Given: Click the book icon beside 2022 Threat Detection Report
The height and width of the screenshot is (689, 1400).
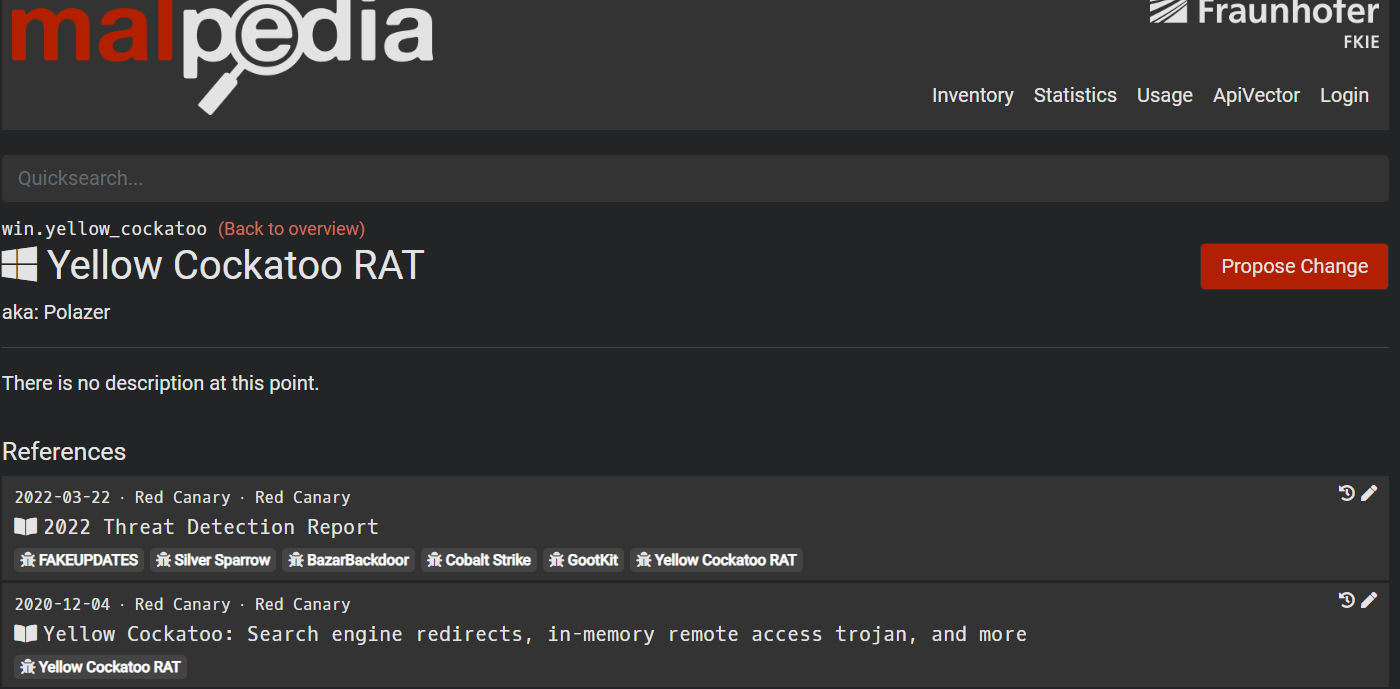Looking at the screenshot, I should pyautogui.click(x=26, y=526).
